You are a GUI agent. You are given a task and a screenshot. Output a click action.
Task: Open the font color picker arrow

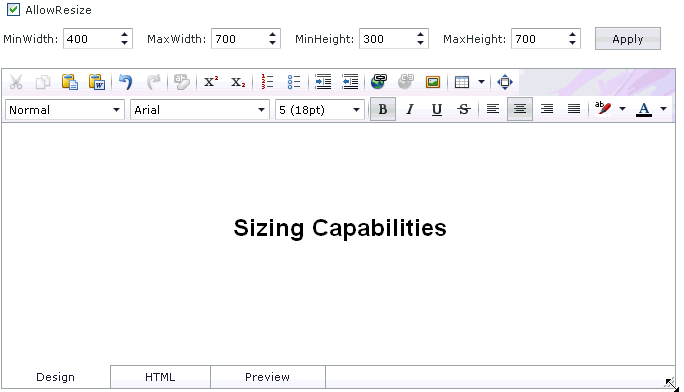point(663,109)
